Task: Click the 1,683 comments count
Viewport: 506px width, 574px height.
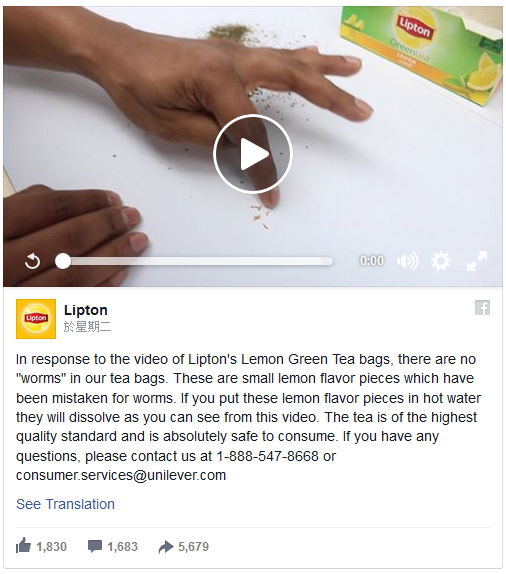Action: click(x=122, y=547)
